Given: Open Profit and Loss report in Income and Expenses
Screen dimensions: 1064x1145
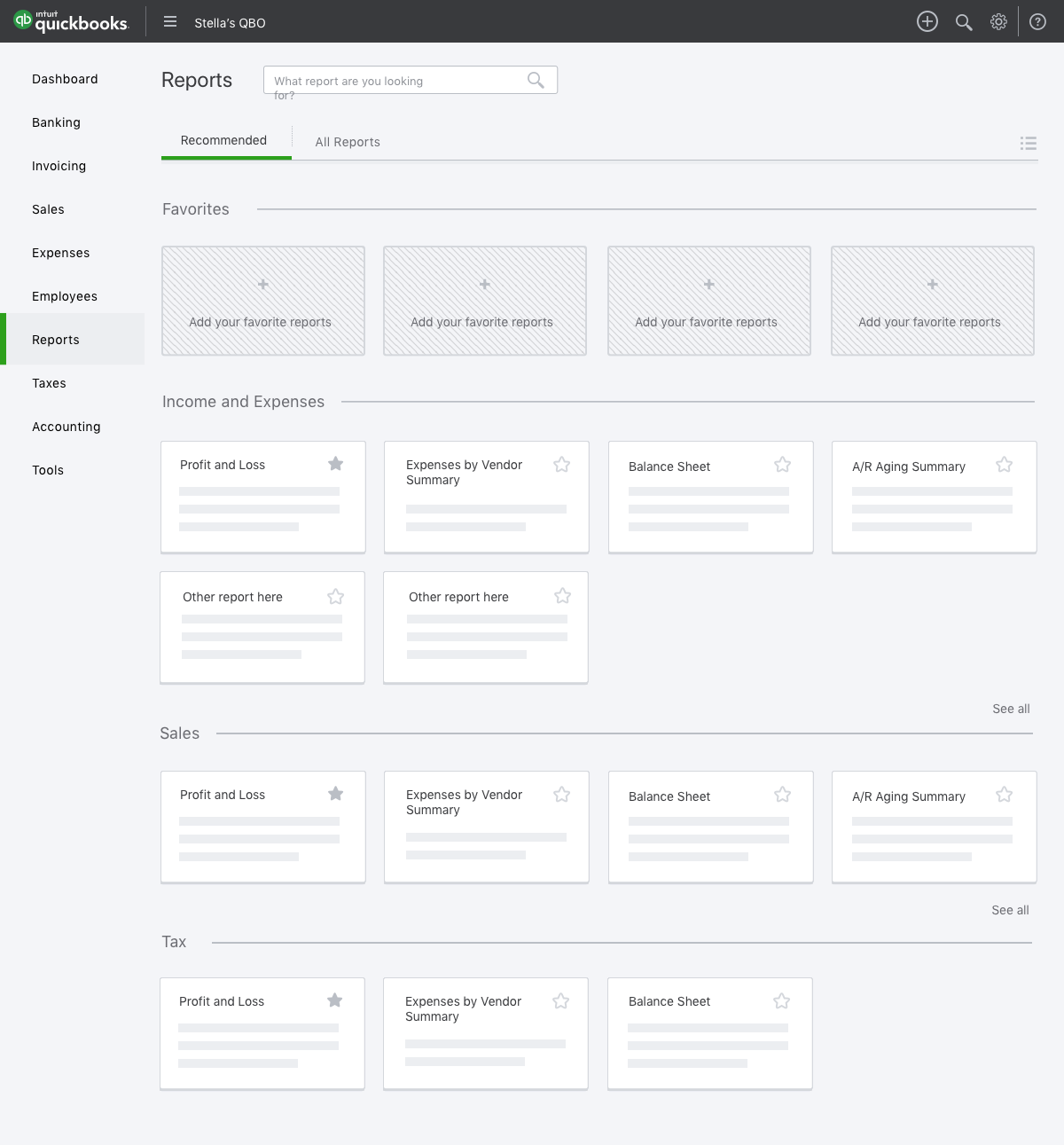Looking at the screenshot, I should click(x=263, y=497).
